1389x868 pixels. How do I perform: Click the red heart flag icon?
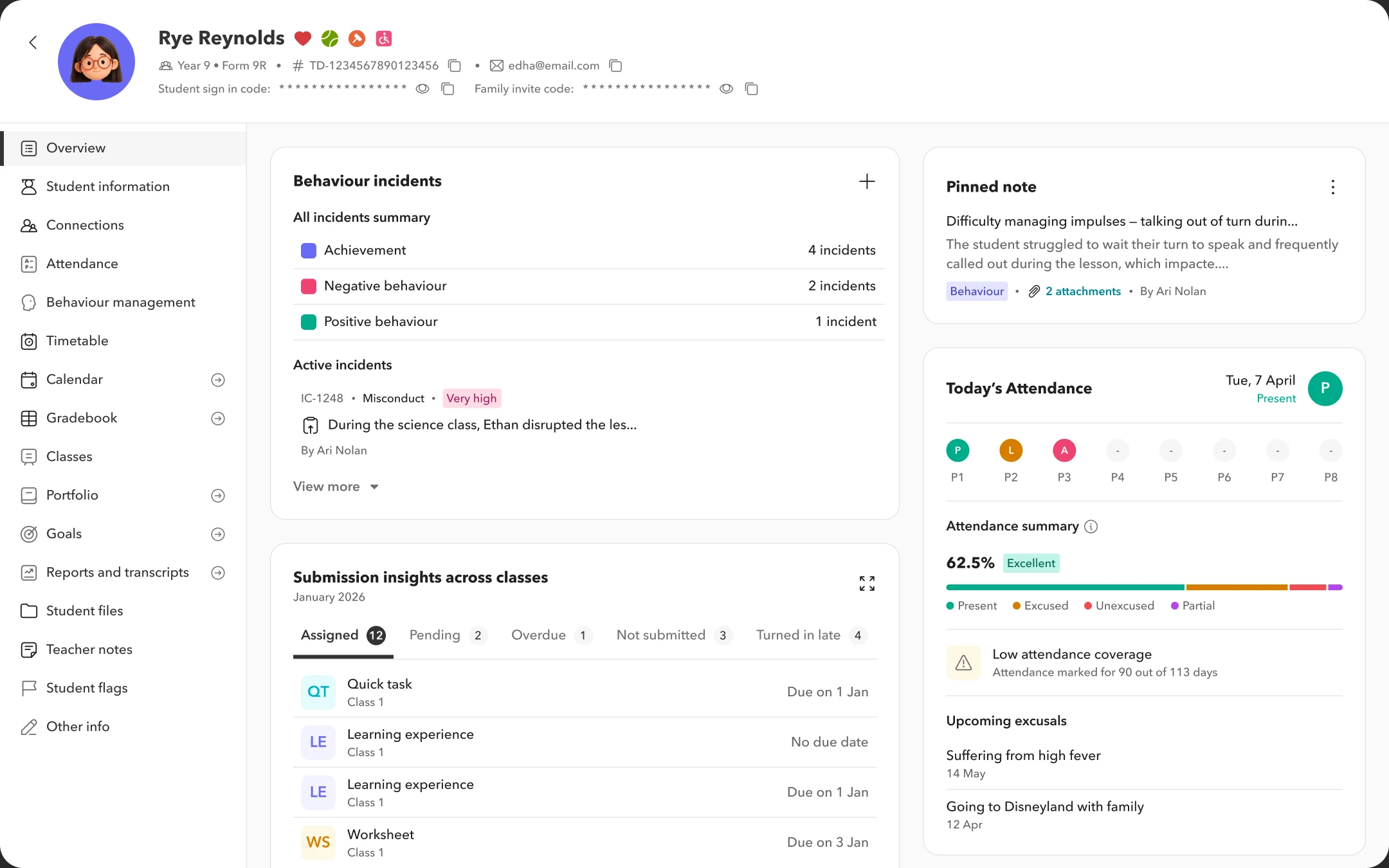tap(303, 39)
